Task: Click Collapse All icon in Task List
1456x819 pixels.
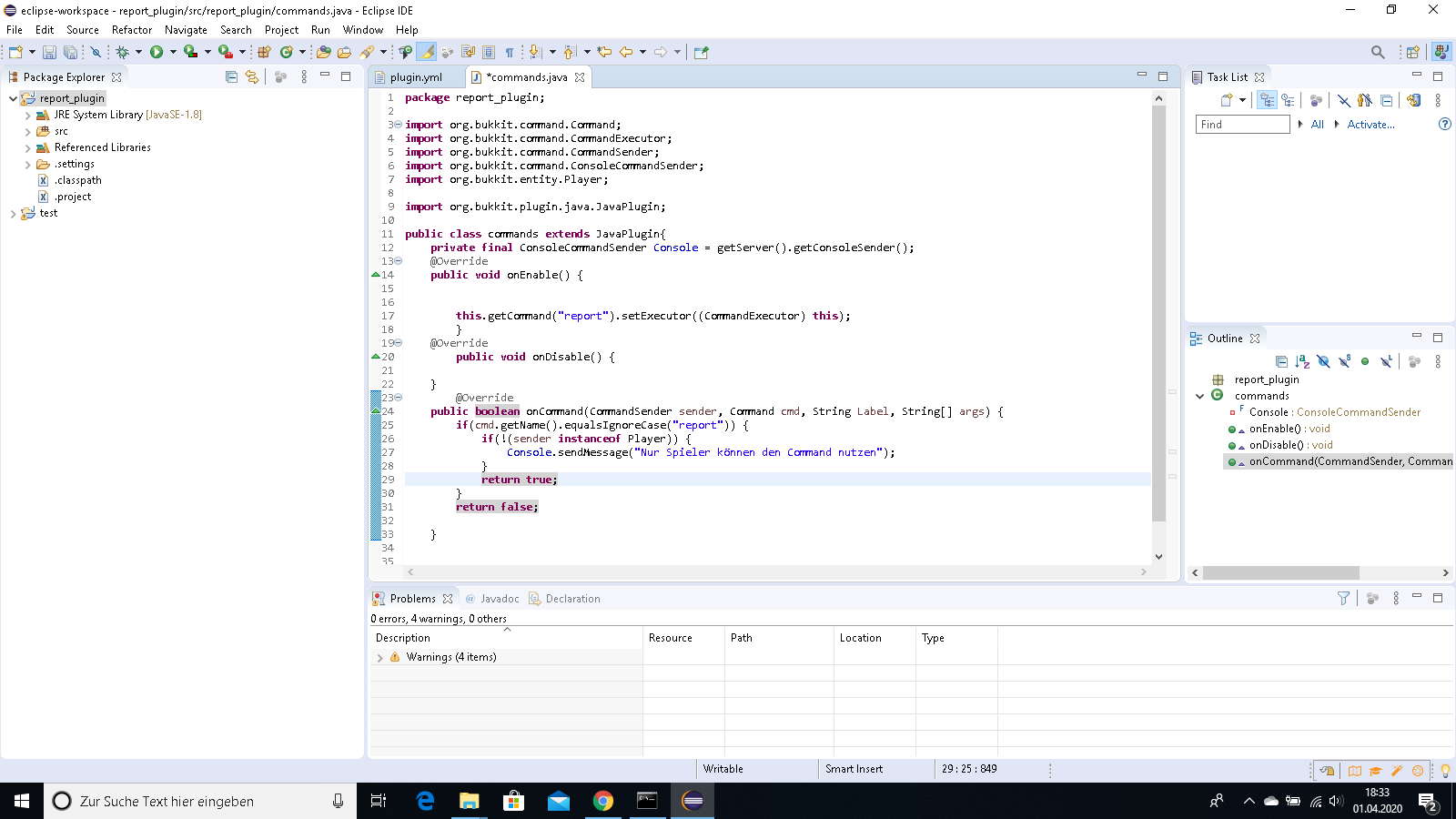Action: click(1386, 100)
